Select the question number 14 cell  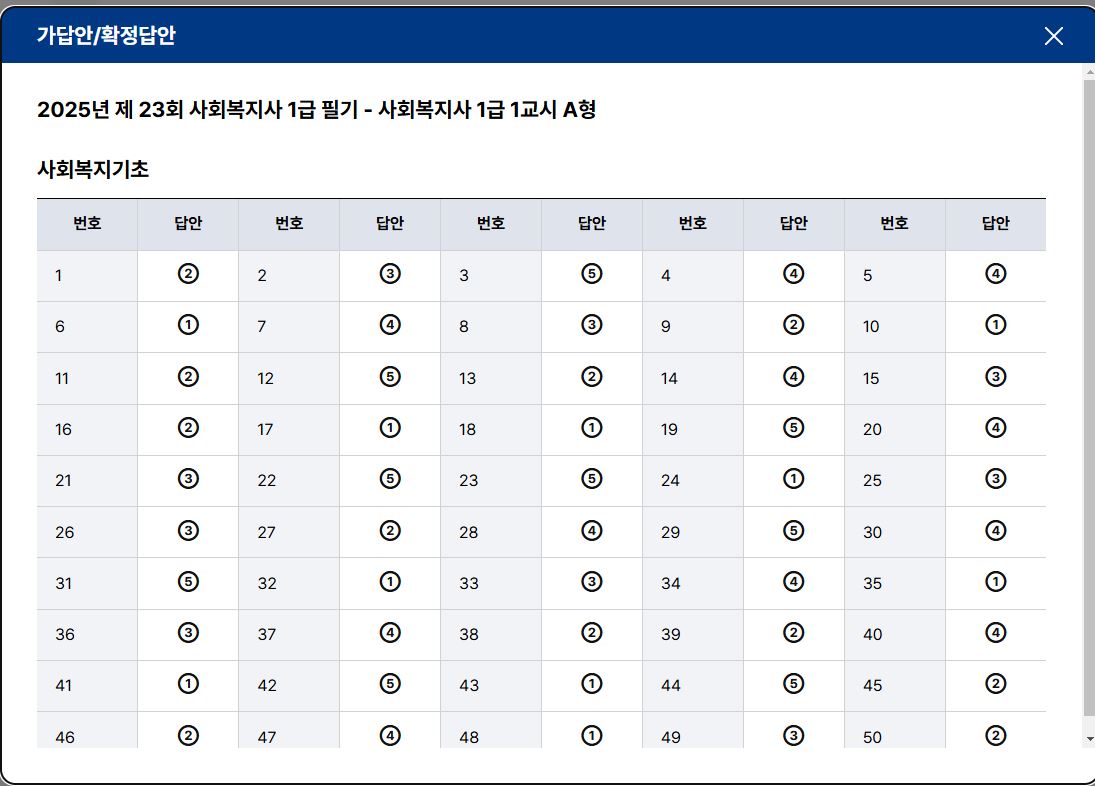(693, 378)
